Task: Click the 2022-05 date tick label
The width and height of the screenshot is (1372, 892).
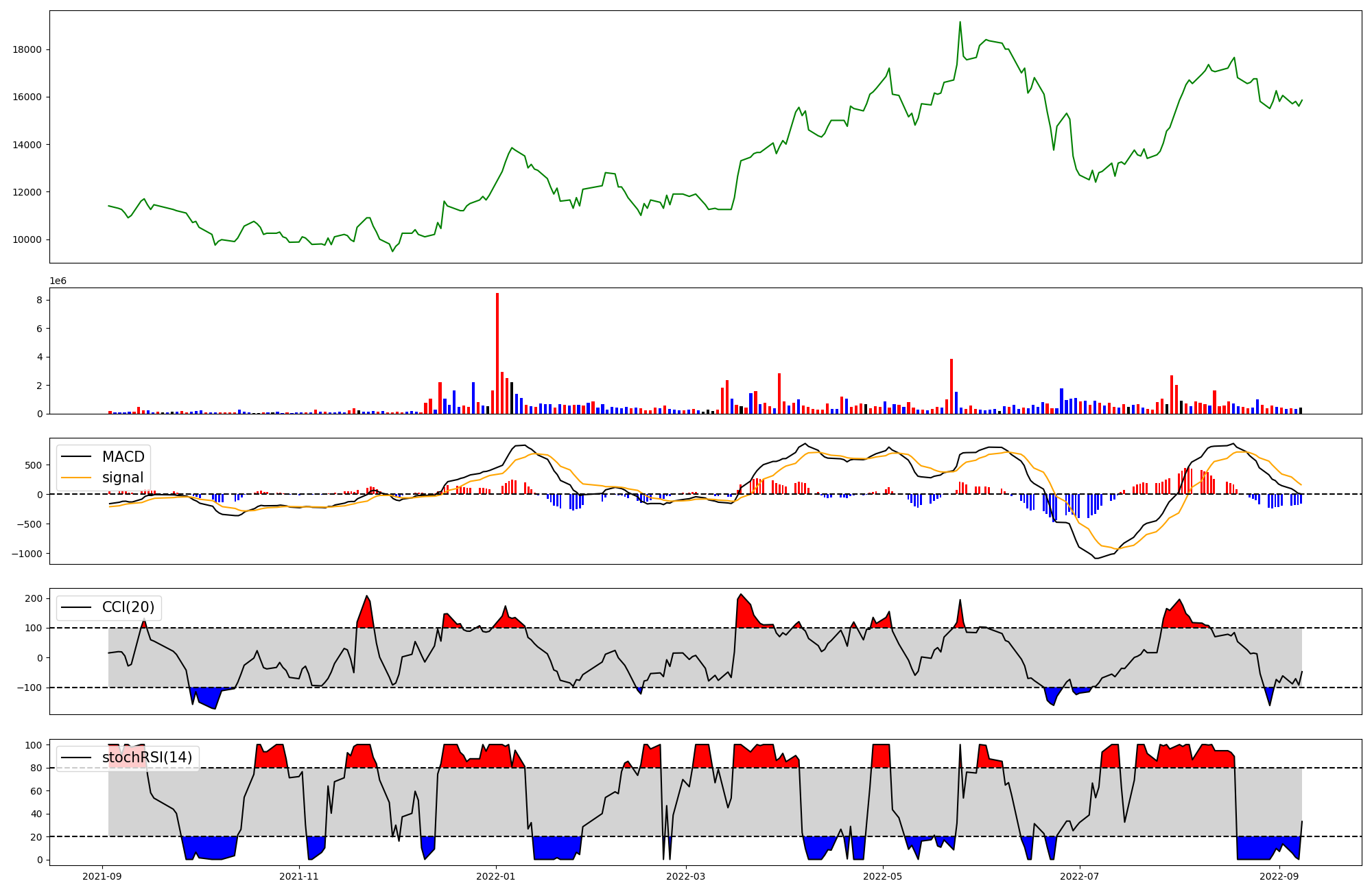Action: (882, 876)
